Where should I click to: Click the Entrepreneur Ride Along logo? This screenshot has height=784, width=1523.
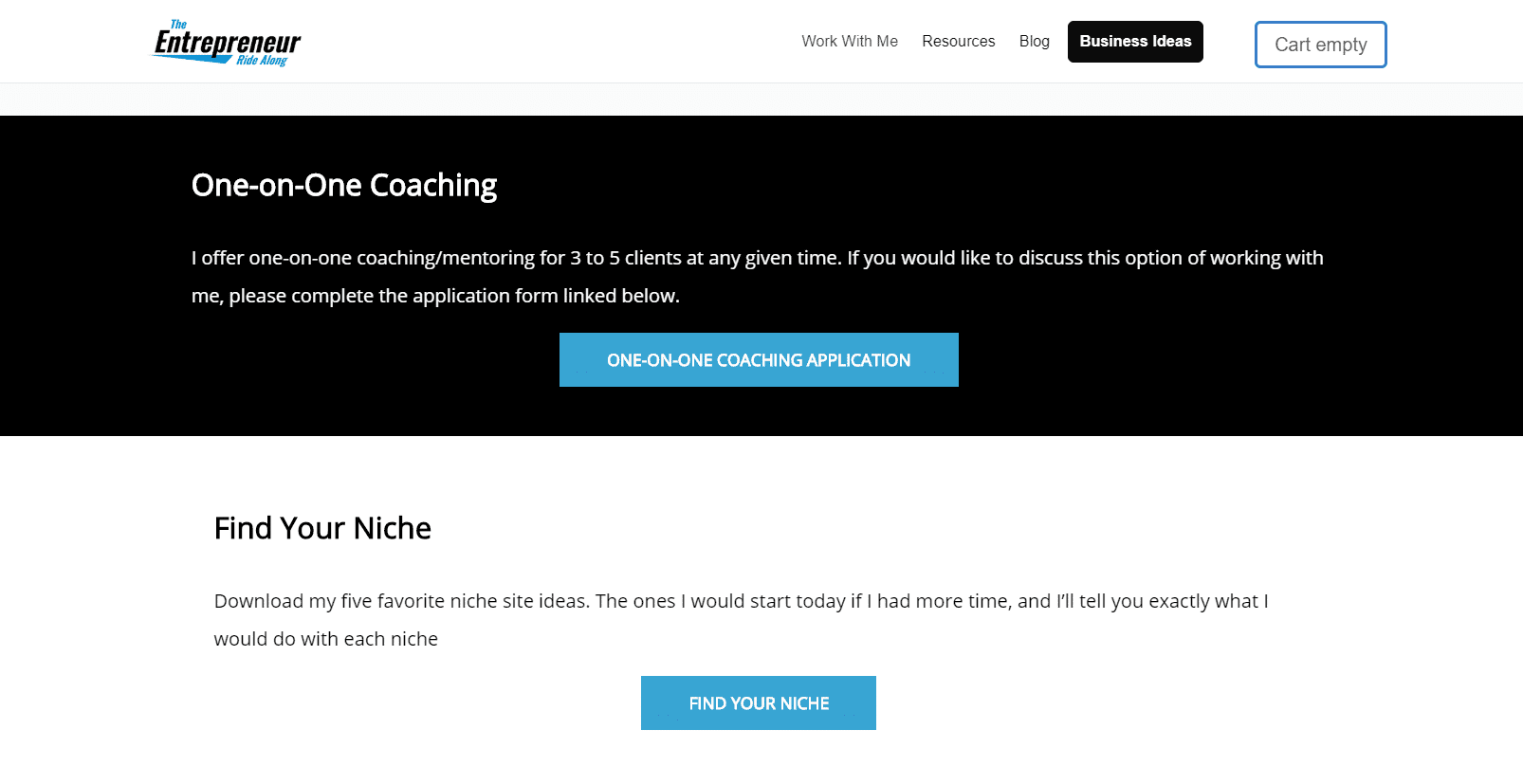[x=225, y=42]
